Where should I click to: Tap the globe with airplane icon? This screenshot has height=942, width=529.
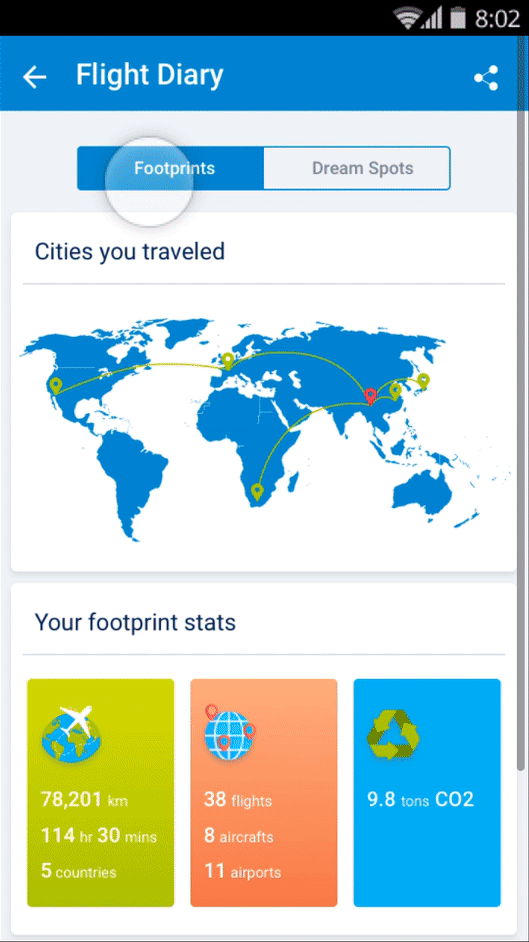[69, 731]
